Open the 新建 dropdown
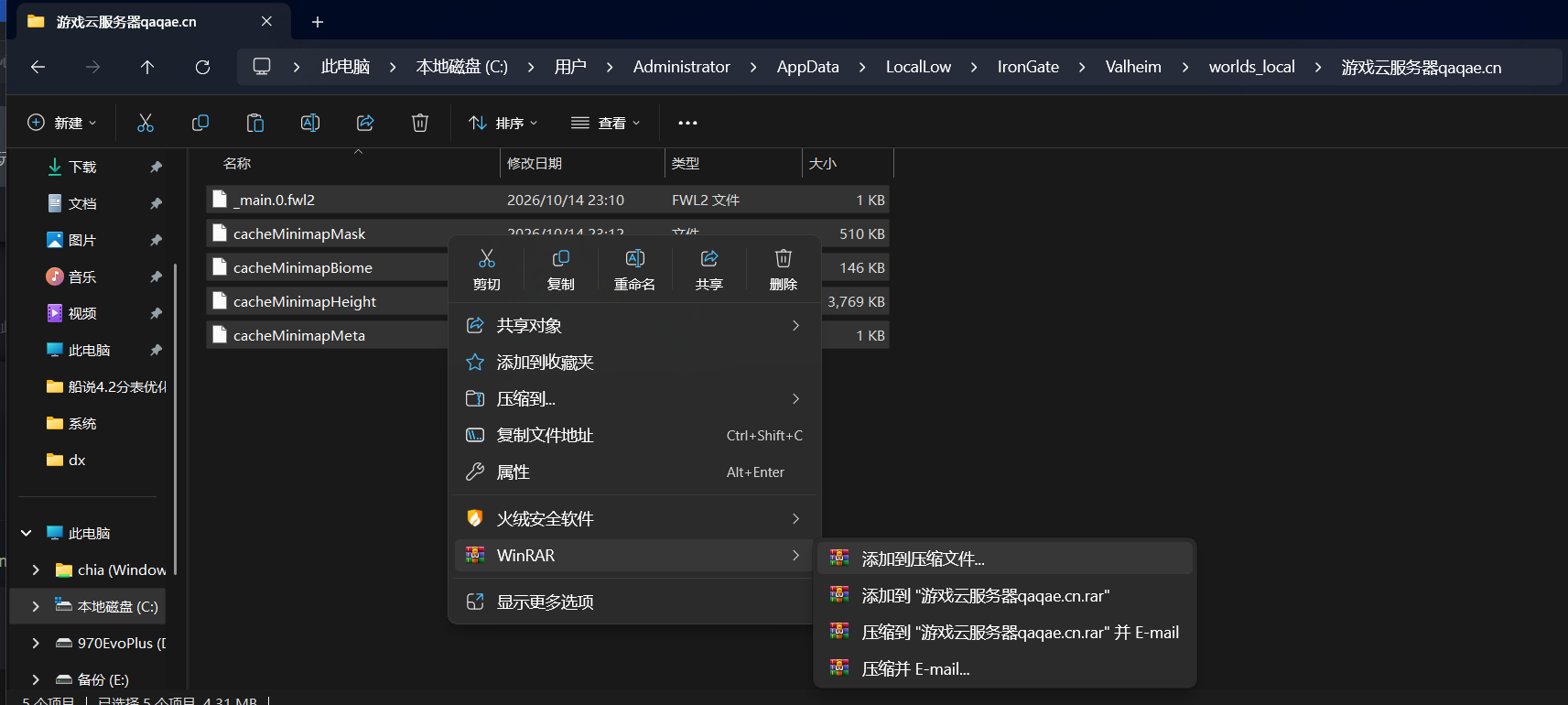The image size is (1568, 705). (x=62, y=123)
